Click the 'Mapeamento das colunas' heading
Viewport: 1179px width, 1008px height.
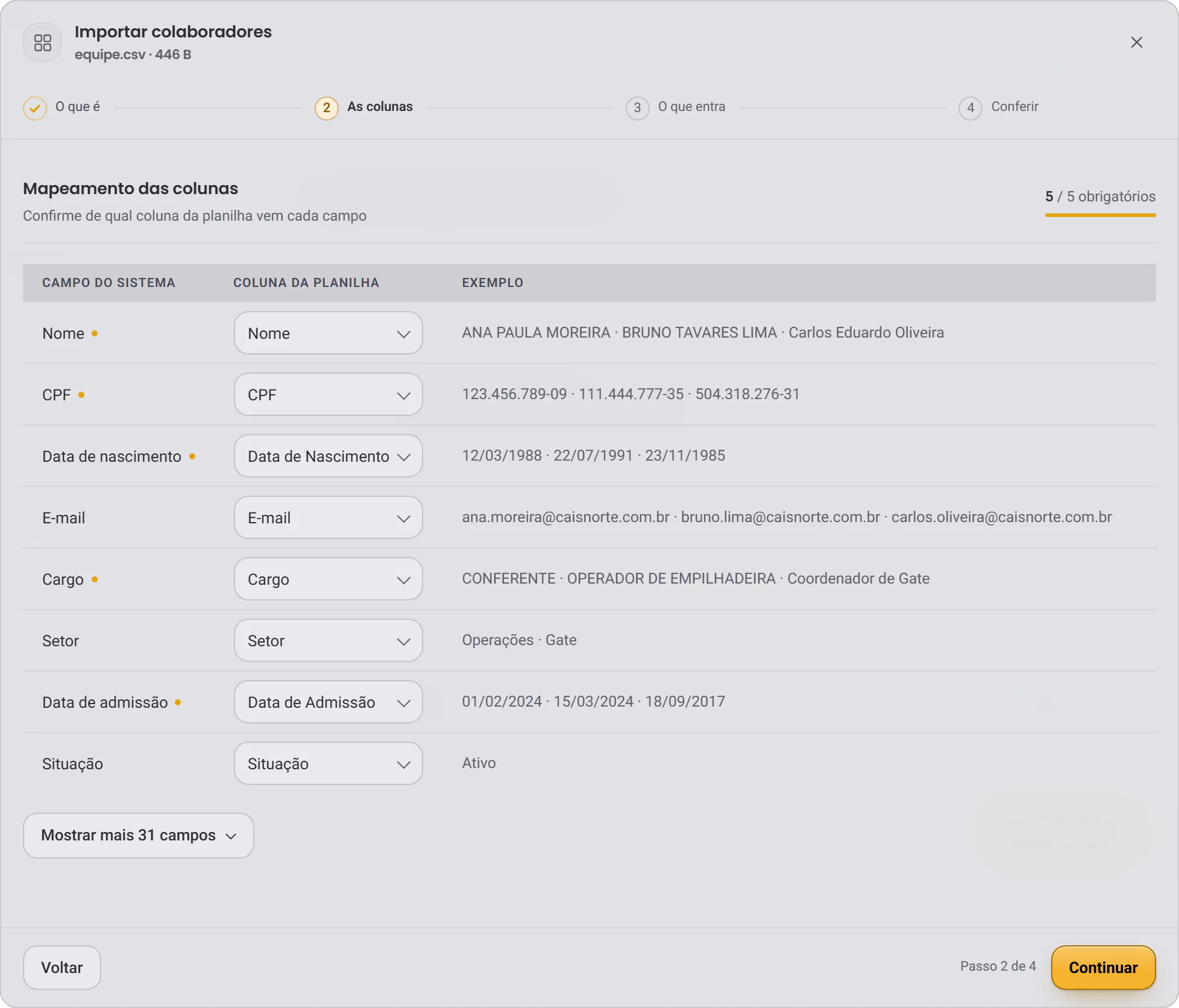130,189
